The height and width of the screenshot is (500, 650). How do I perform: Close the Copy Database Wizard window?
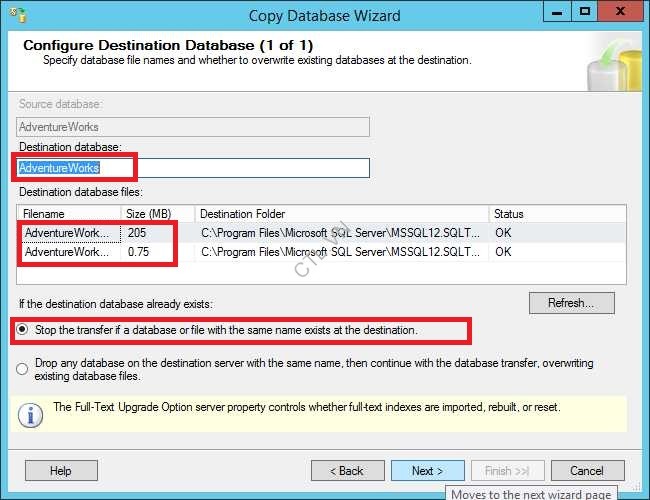pyautogui.click(x=623, y=13)
